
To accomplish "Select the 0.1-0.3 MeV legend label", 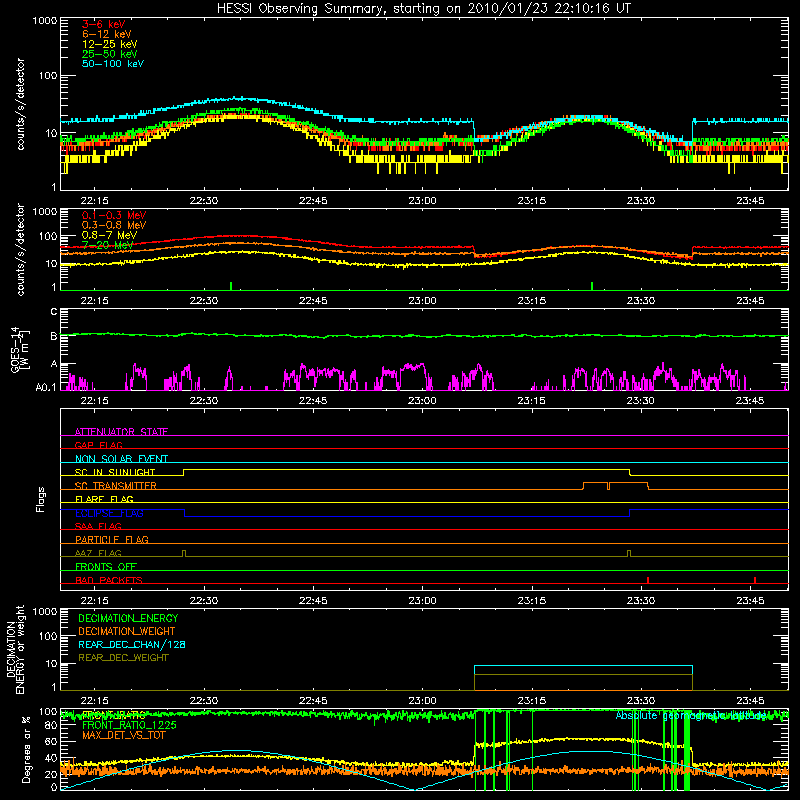I will [114, 215].
